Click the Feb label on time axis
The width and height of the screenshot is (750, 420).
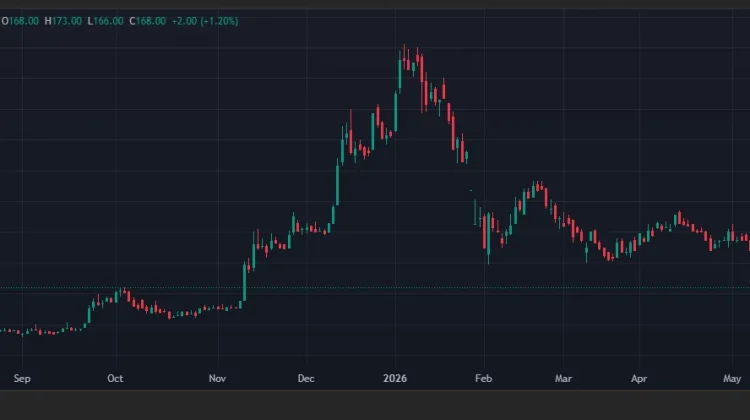coord(484,378)
